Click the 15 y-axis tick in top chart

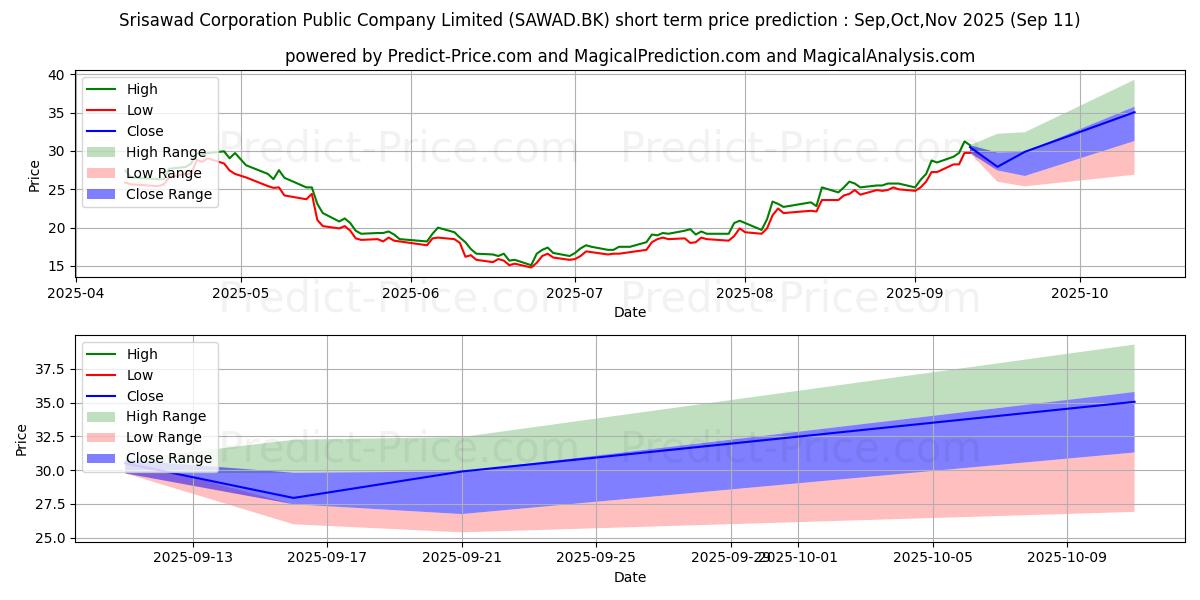[56, 266]
